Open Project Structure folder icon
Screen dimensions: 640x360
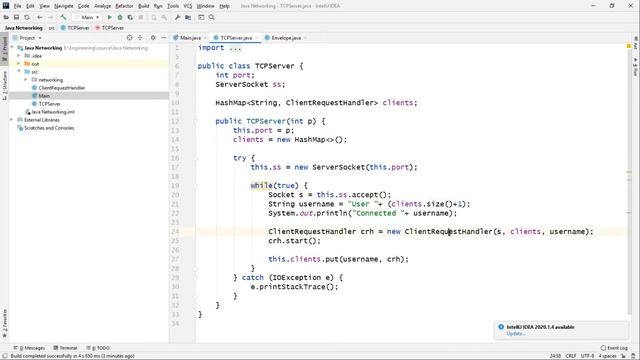(188, 18)
